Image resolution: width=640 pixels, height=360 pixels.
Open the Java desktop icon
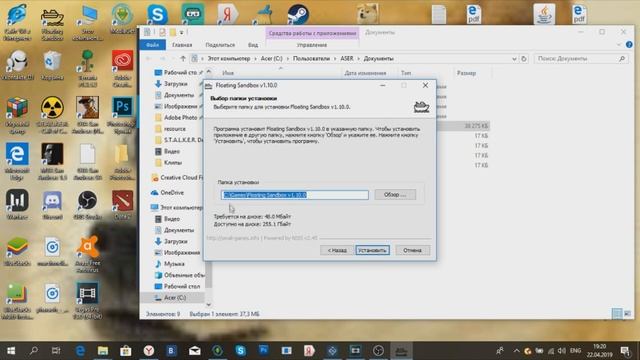pyautogui.click(x=544, y=14)
